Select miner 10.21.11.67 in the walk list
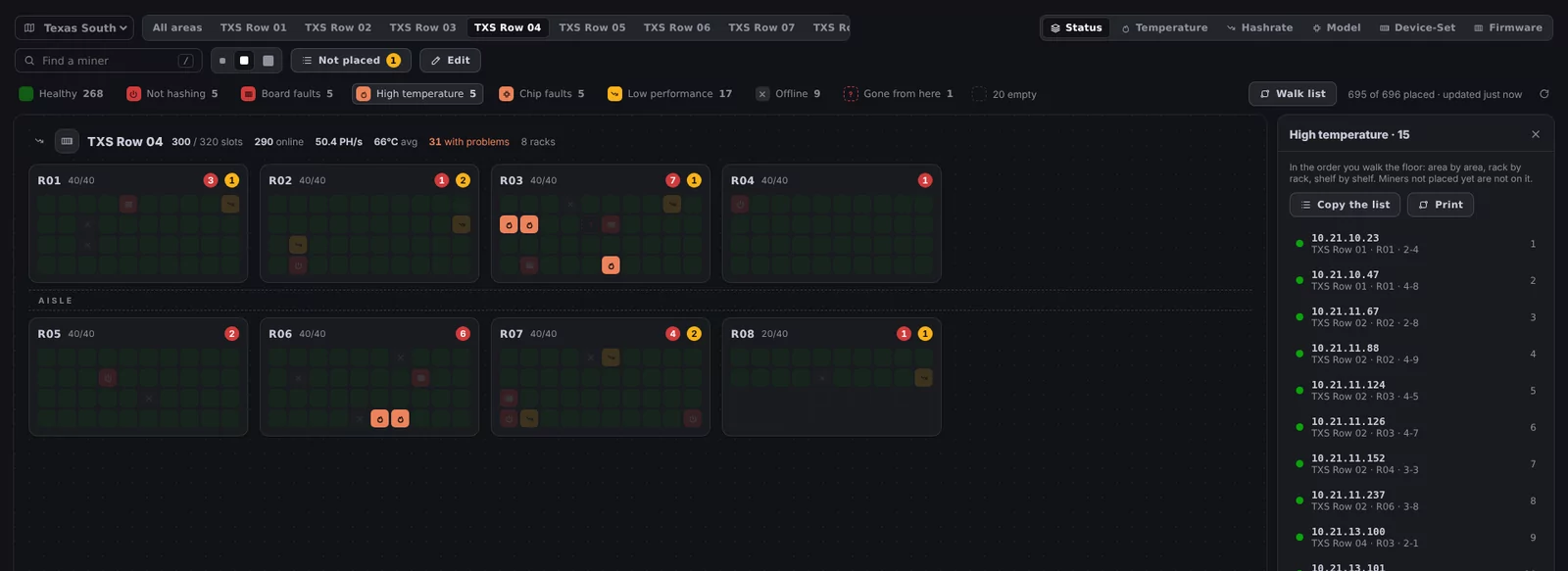Screen dimensions: 1568x571 pos(1415,317)
